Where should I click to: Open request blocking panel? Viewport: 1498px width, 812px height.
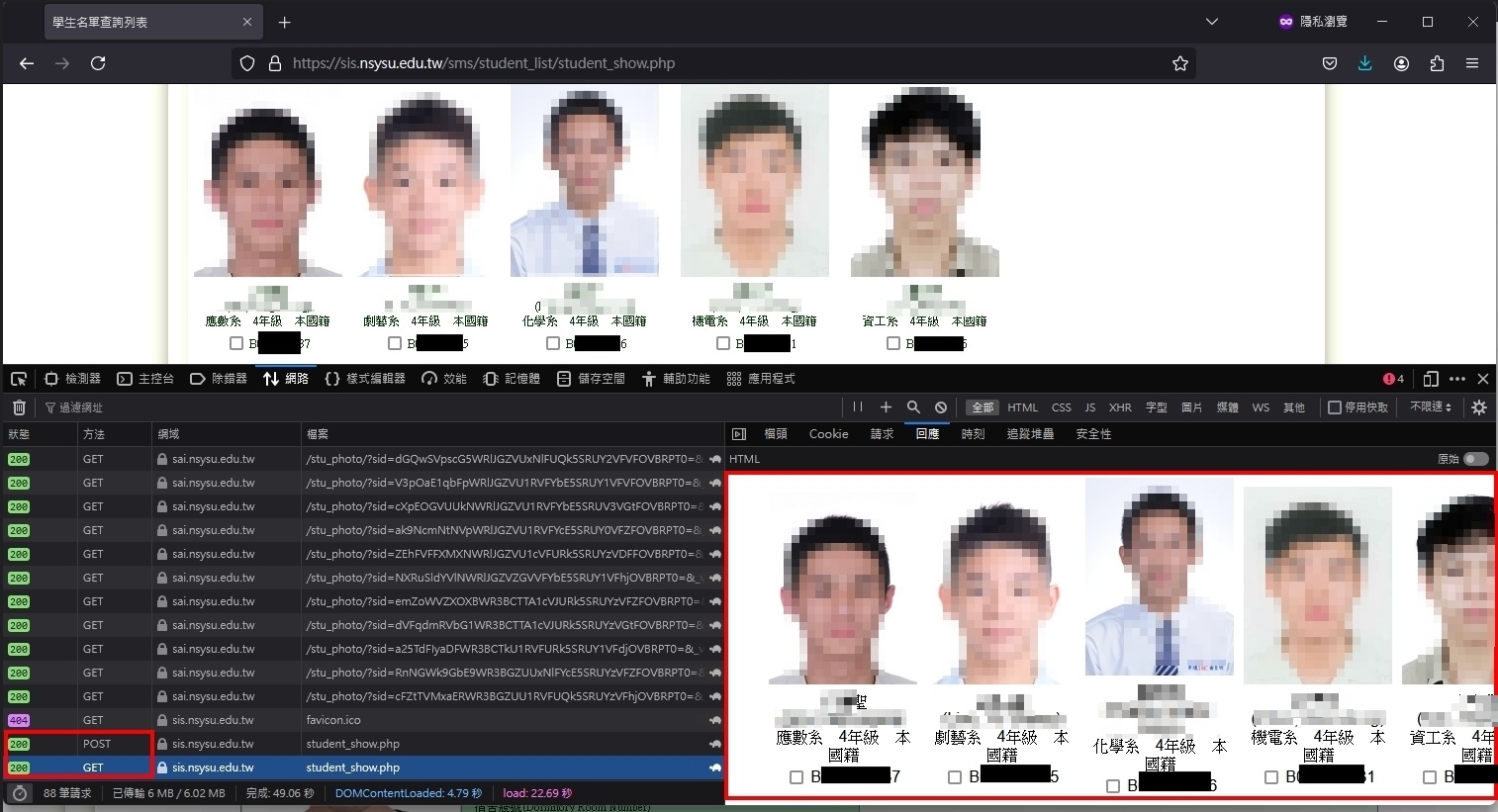pos(941,407)
